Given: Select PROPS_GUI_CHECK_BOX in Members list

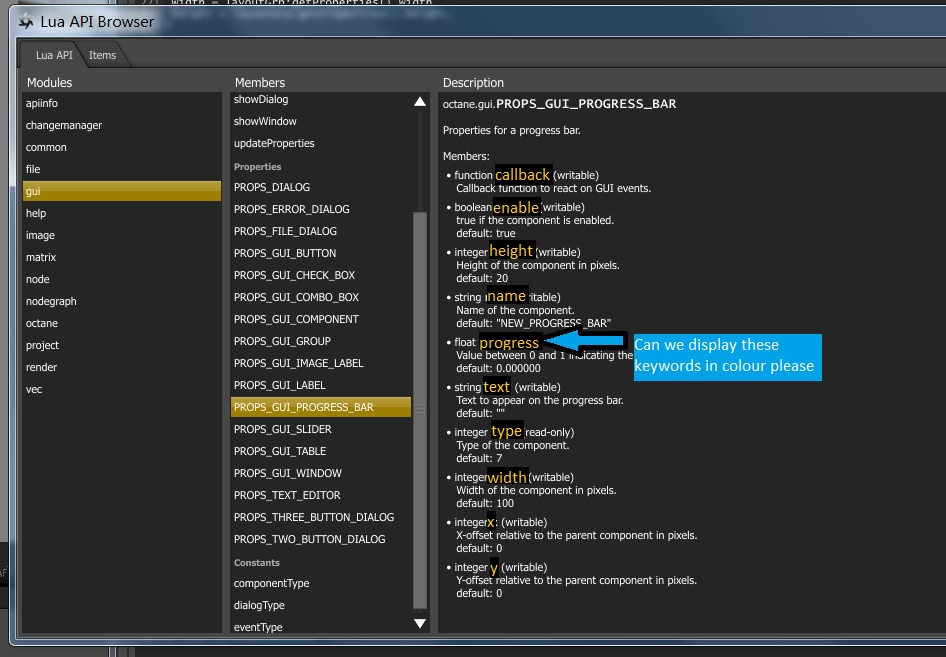Looking at the screenshot, I should (x=321, y=276).
